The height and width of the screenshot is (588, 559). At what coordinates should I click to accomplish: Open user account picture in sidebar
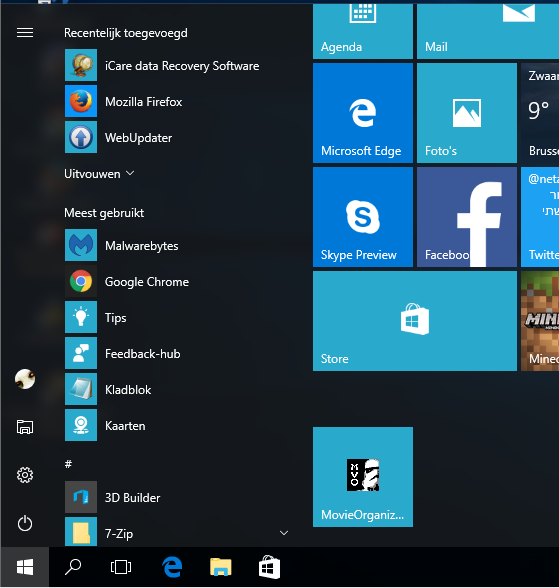coord(25,379)
